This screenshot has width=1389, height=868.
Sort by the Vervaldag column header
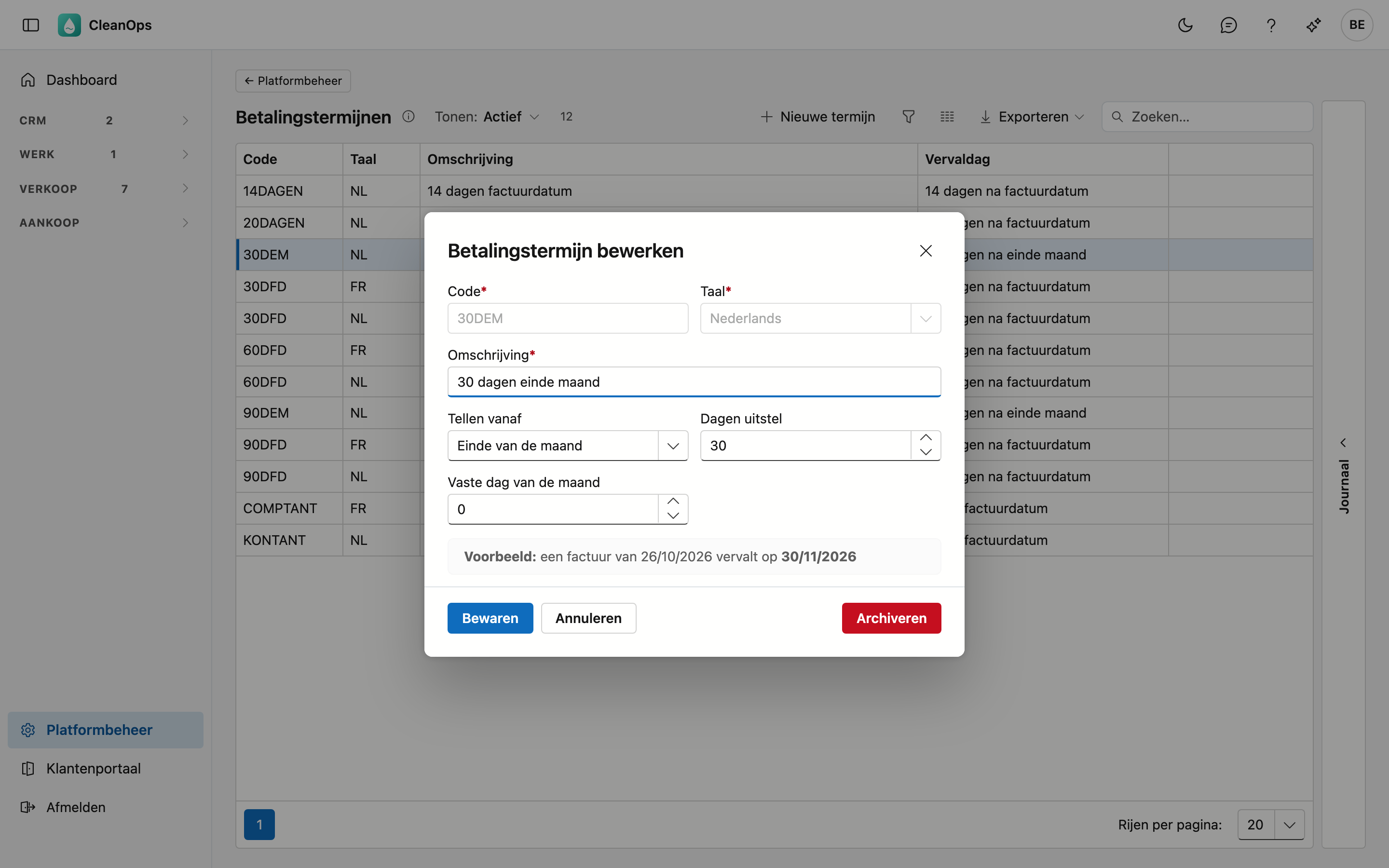(x=1043, y=159)
